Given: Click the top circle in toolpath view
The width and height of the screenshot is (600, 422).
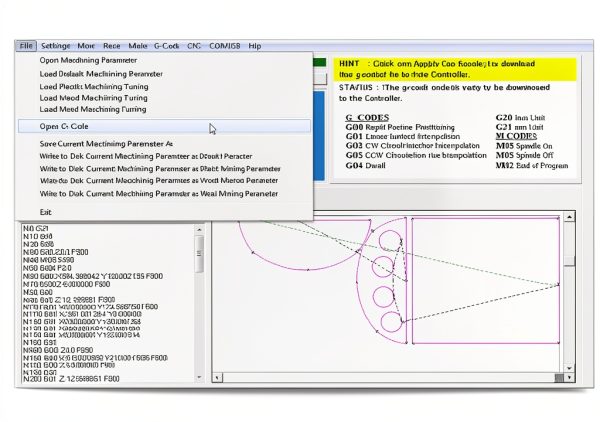Looking at the screenshot, I should click(x=390, y=241).
